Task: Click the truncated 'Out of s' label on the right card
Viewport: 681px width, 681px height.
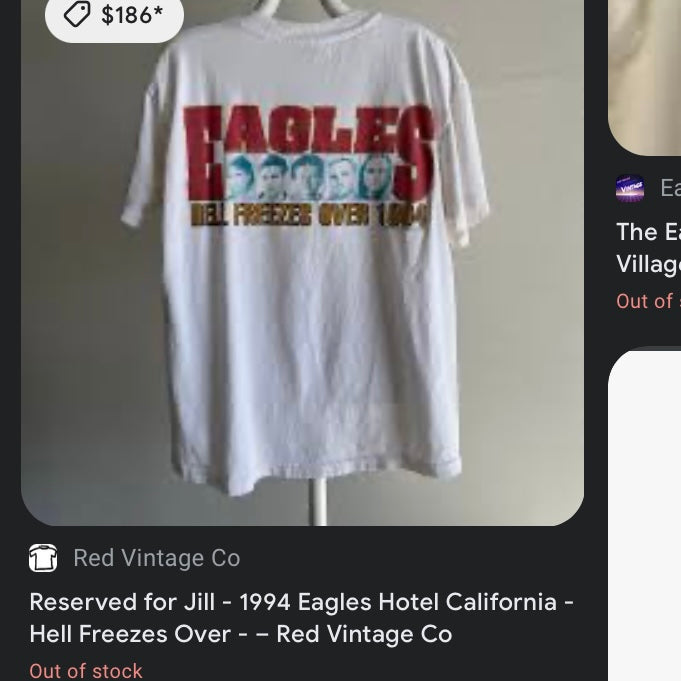Action: pyautogui.click(x=647, y=301)
